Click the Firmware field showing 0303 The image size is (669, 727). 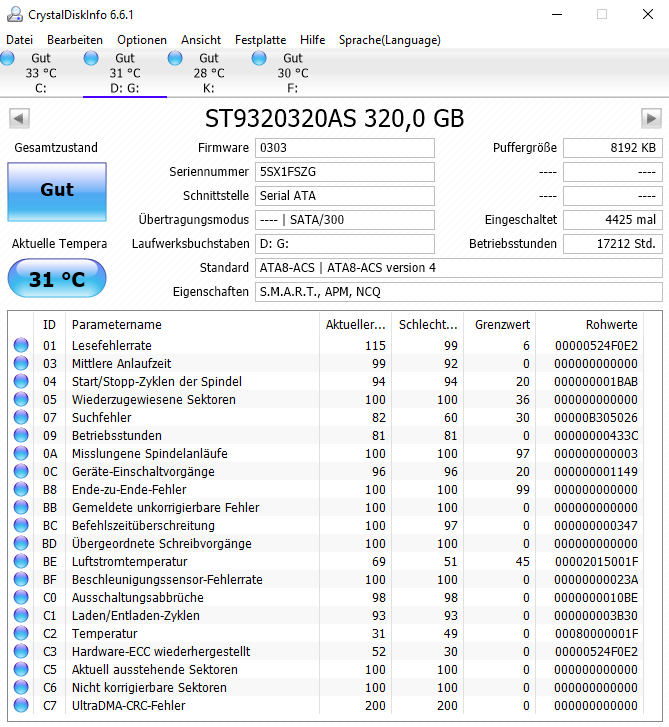click(x=344, y=148)
